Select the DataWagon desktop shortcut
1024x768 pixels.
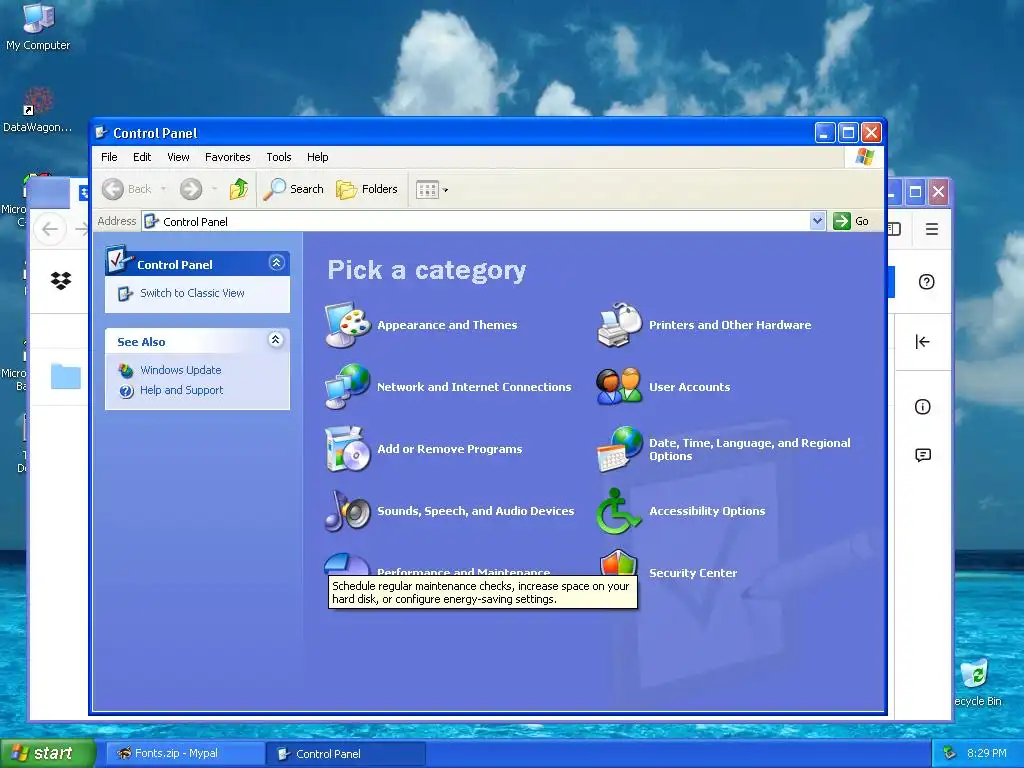(x=38, y=110)
